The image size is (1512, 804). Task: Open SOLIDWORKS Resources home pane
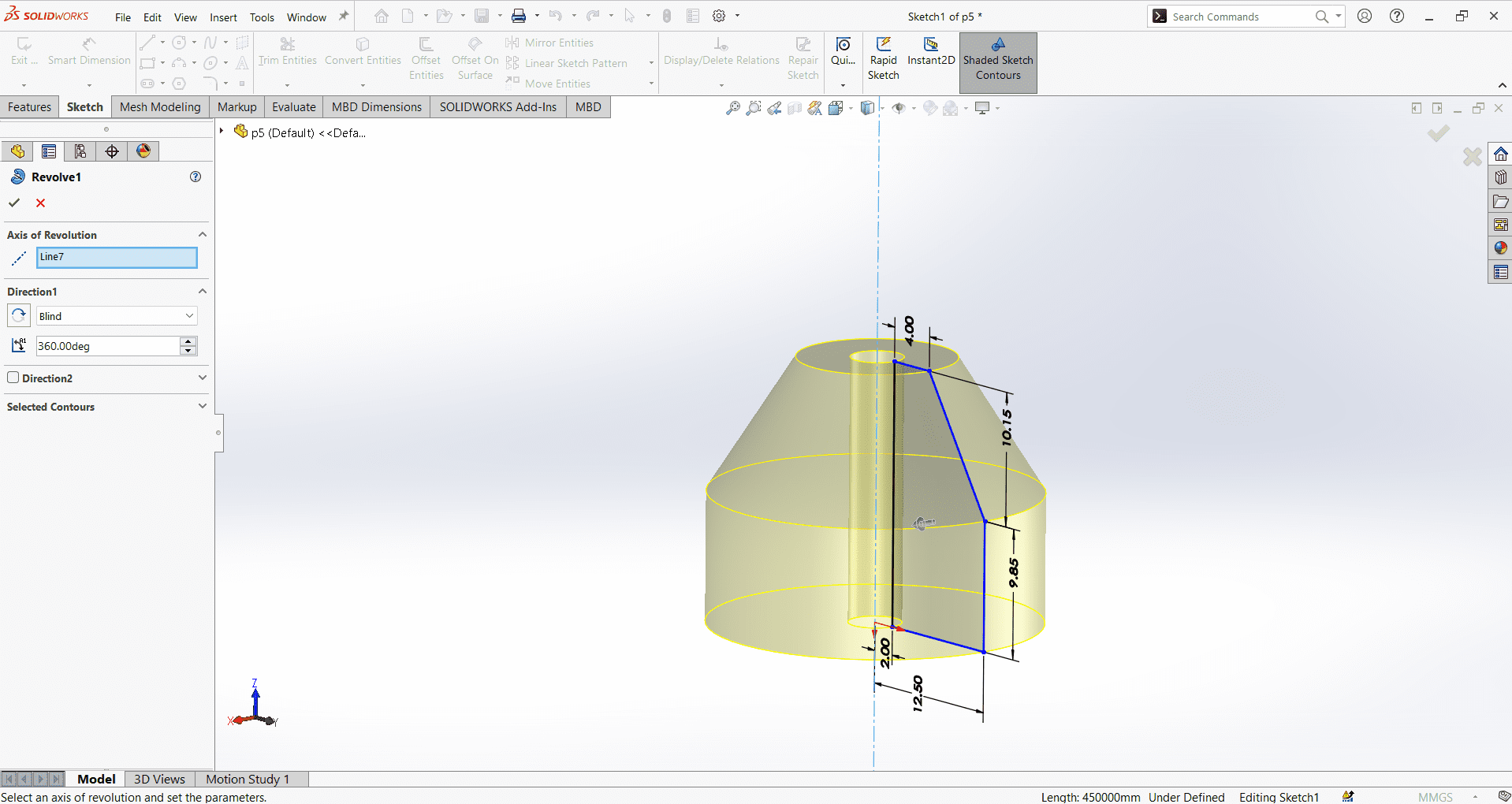tap(1500, 154)
